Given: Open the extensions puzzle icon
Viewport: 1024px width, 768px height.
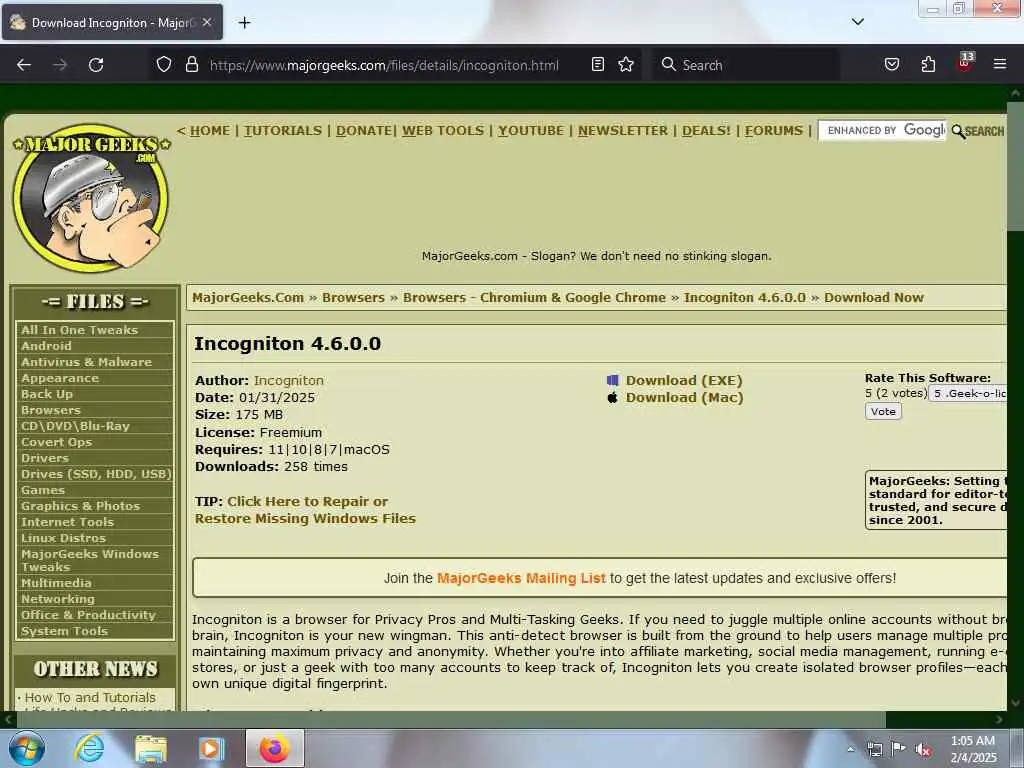Looking at the screenshot, I should [x=928, y=64].
